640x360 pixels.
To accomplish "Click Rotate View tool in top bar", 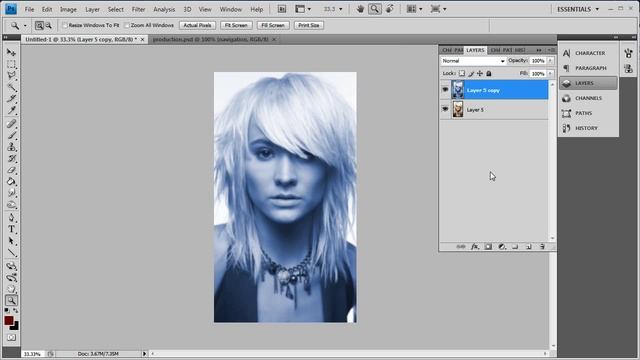I will click(390, 9).
